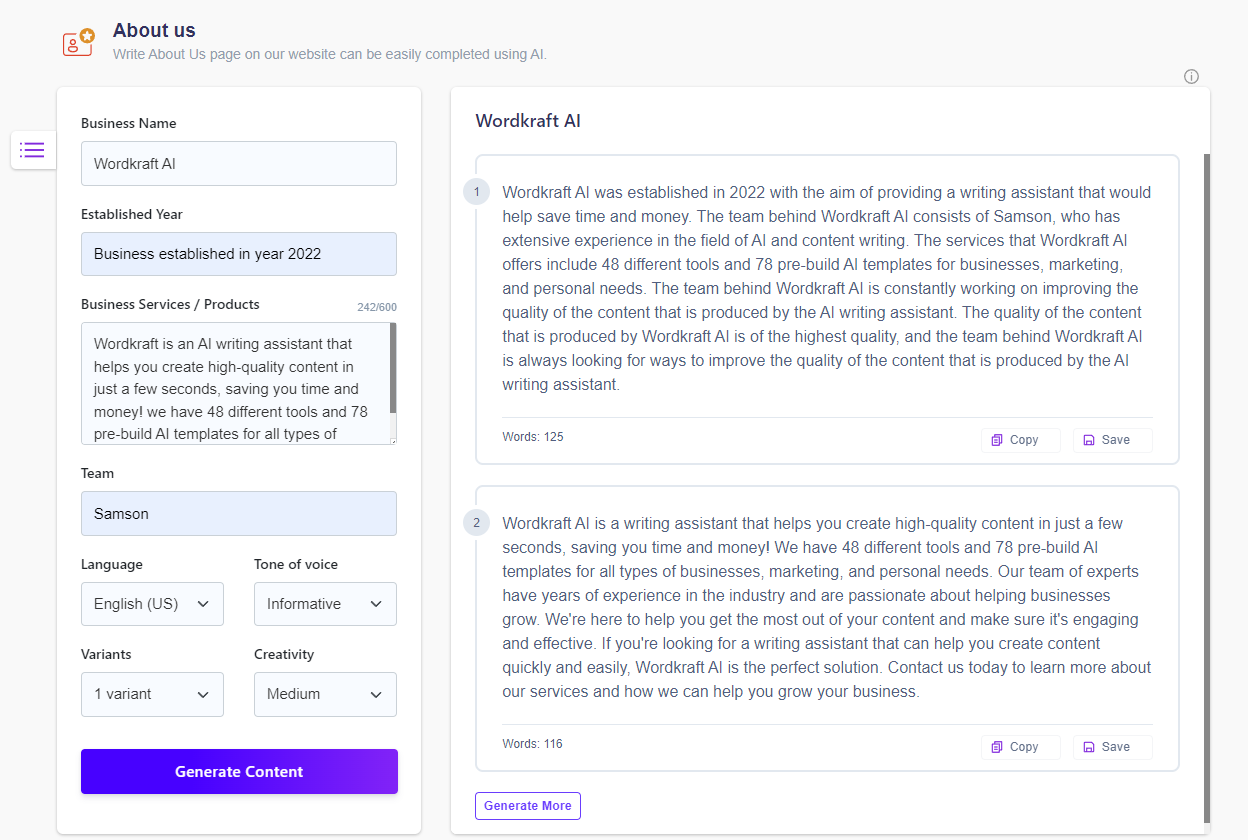Click the About us page icon
This screenshot has height=840, width=1248.
tap(78, 41)
